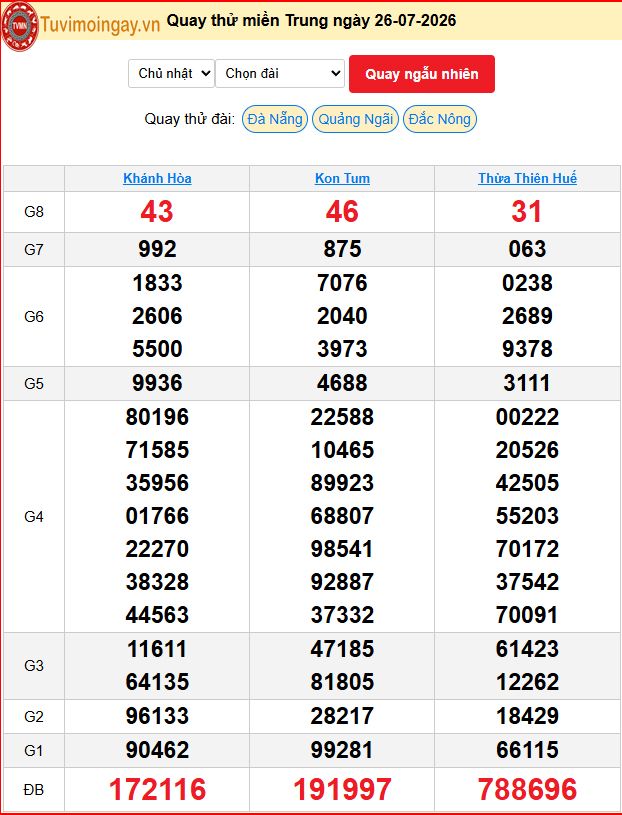Image resolution: width=622 pixels, height=815 pixels.
Task: Open the Chọn đài station dropdown
Action: click(x=280, y=74)
